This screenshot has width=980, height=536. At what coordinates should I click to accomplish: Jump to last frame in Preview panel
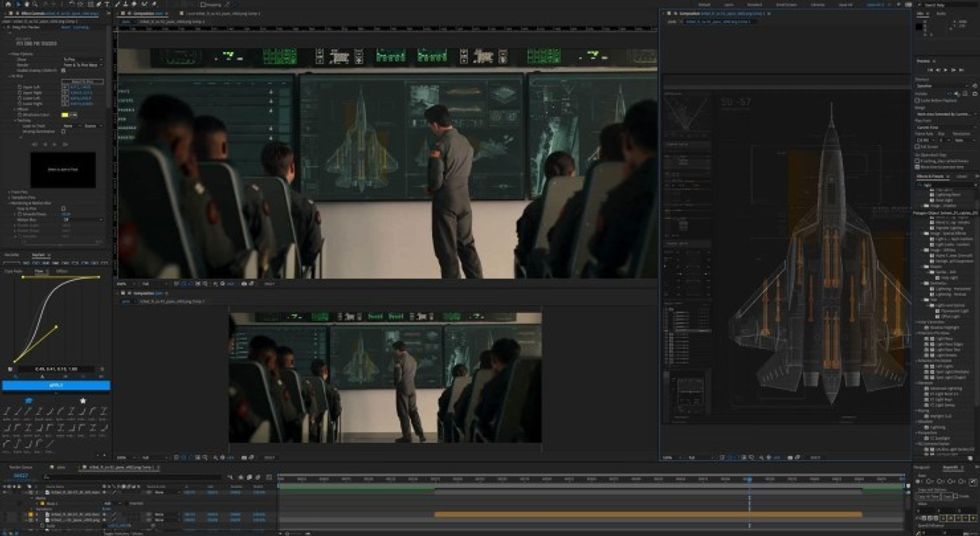(x=961, y=70)
